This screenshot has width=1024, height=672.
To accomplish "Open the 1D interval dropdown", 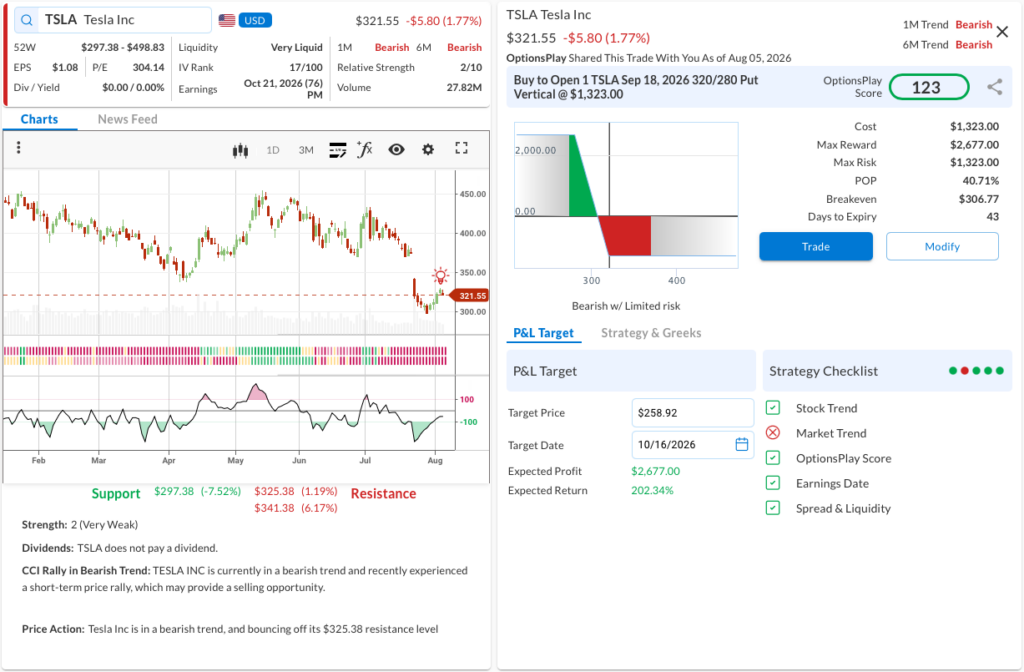I will (x=273, y=150).
